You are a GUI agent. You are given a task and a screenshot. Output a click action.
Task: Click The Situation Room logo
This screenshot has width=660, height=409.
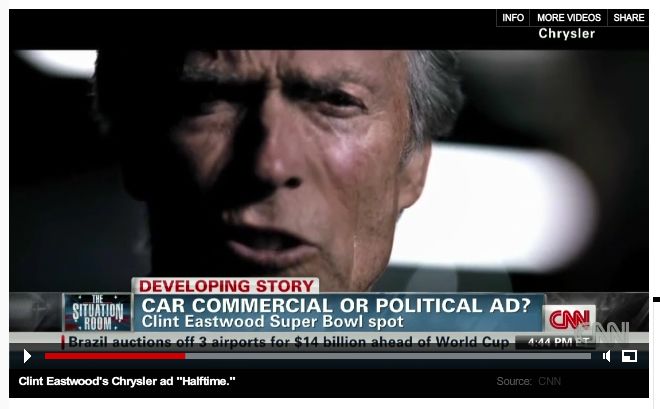pos(97,313)
